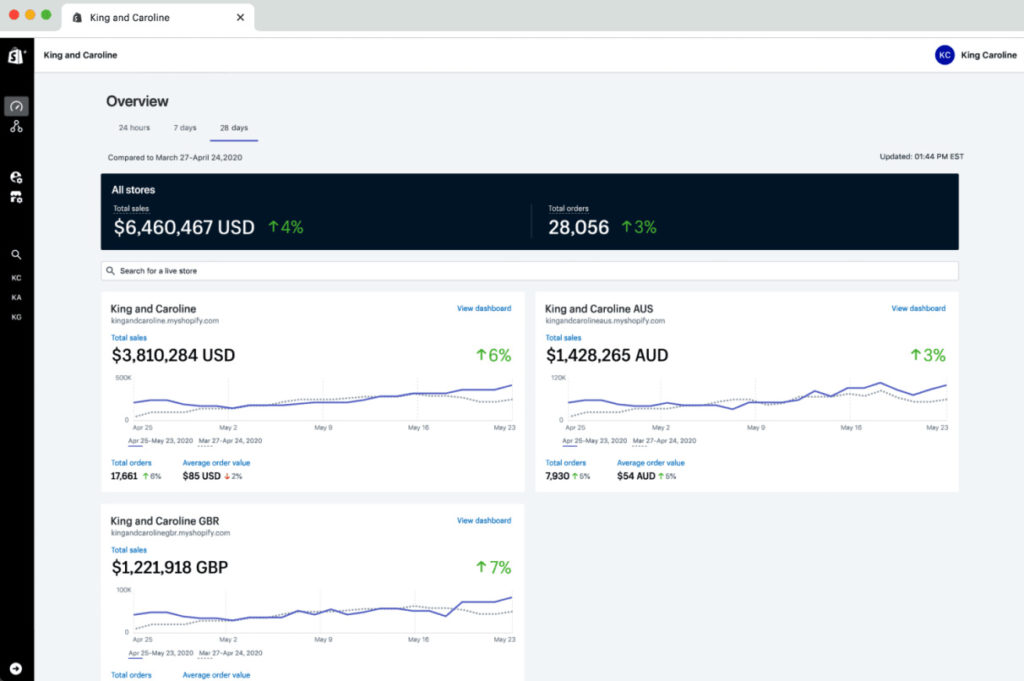Switch to the 7 days tab
The image size is (1024, 681).
click(184, 127)
